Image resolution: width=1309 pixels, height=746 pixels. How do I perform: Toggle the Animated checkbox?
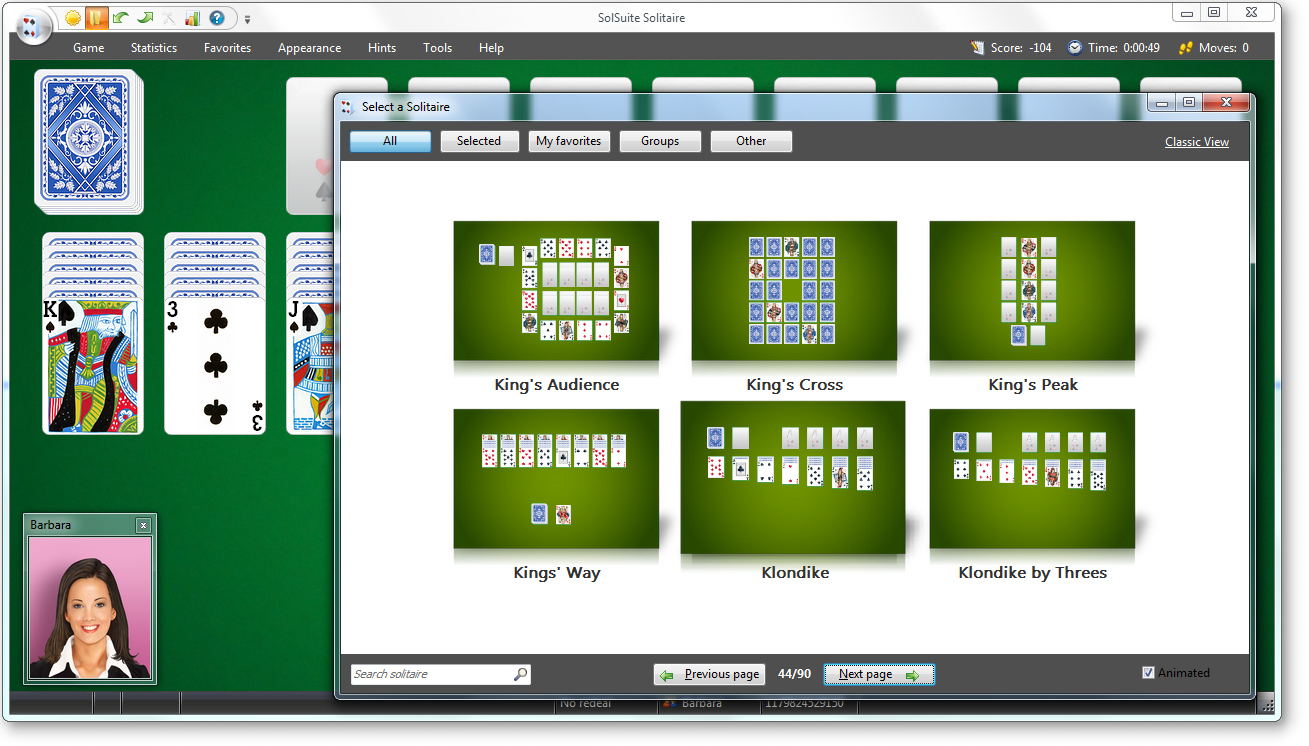click(x=1149, y=672)
